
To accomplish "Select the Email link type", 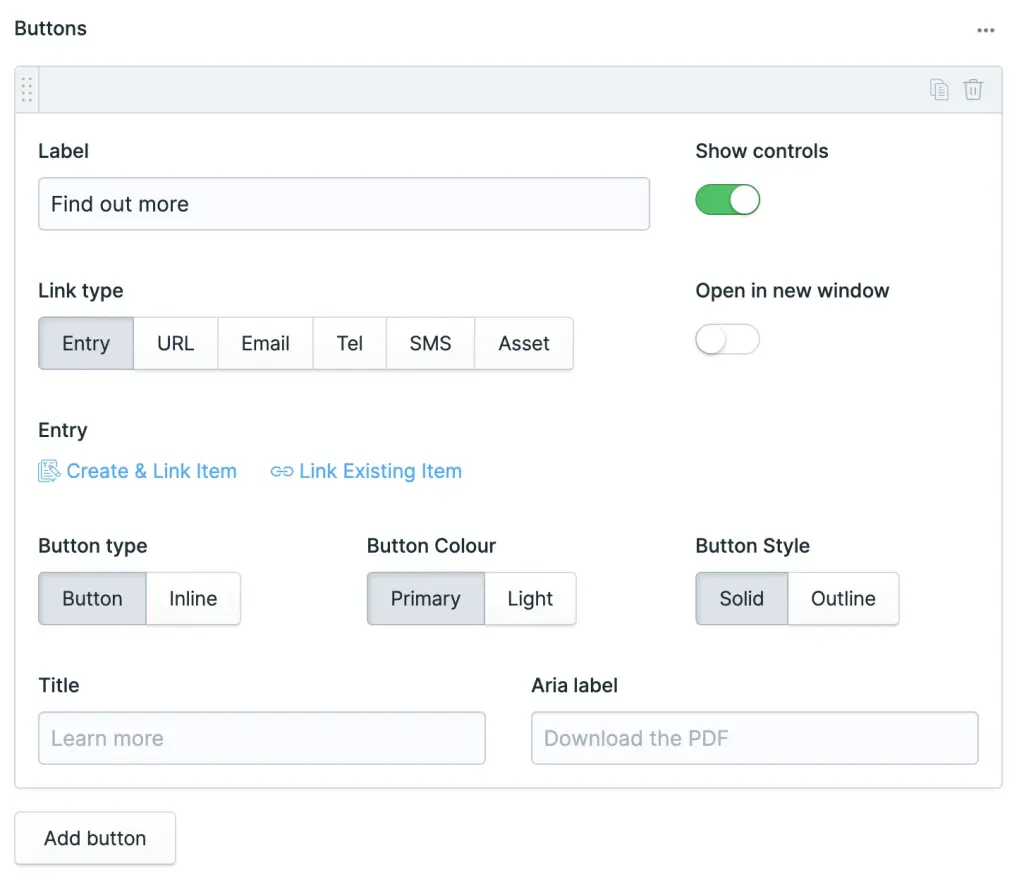I will pyautogui.click(x=265, y=343).
